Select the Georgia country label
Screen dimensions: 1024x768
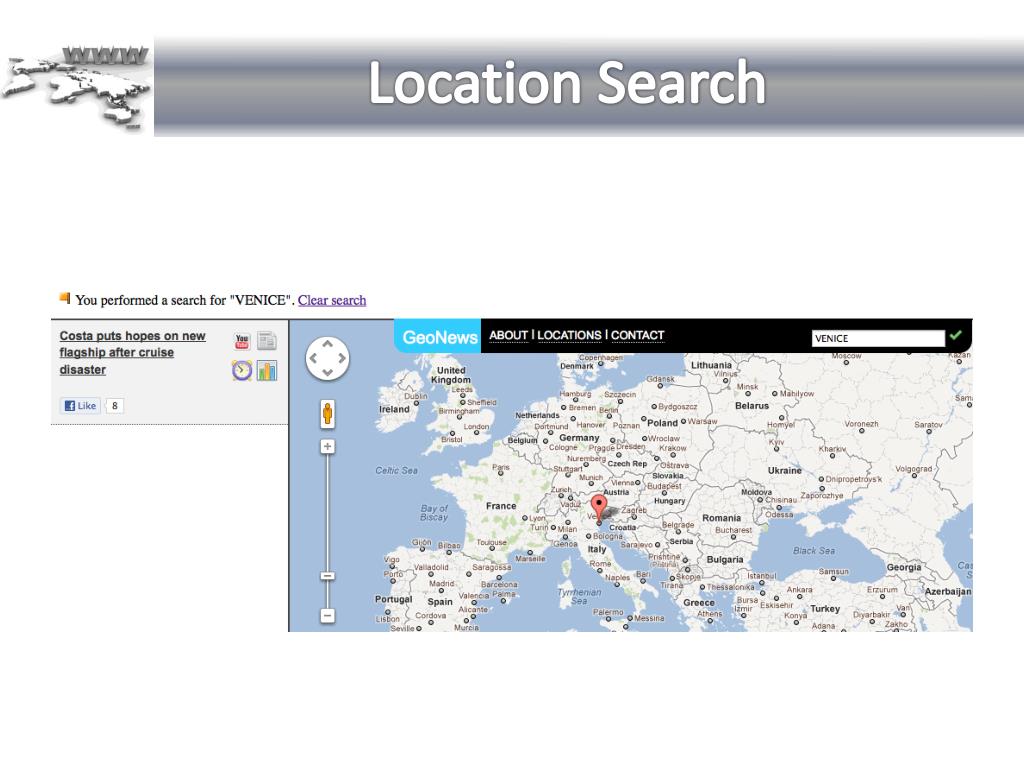click(x=904, y=568)
